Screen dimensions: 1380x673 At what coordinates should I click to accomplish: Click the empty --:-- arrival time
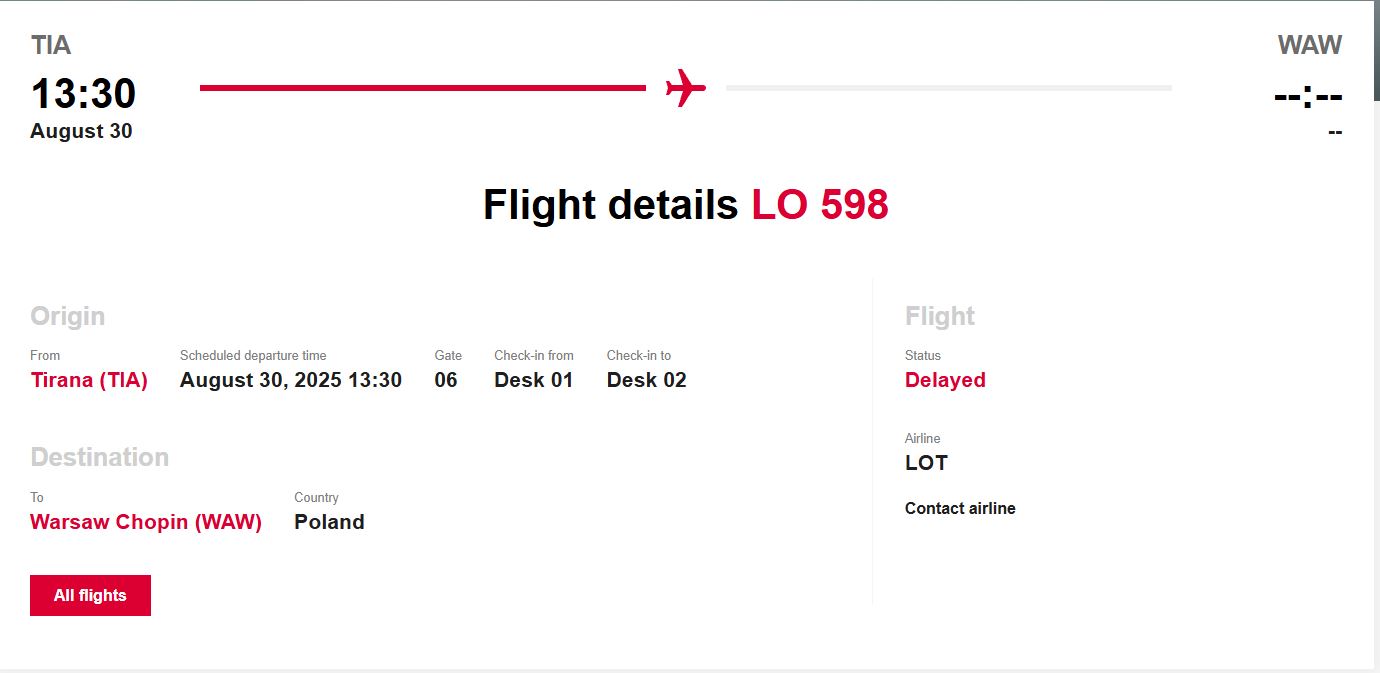click(1308, 97)
